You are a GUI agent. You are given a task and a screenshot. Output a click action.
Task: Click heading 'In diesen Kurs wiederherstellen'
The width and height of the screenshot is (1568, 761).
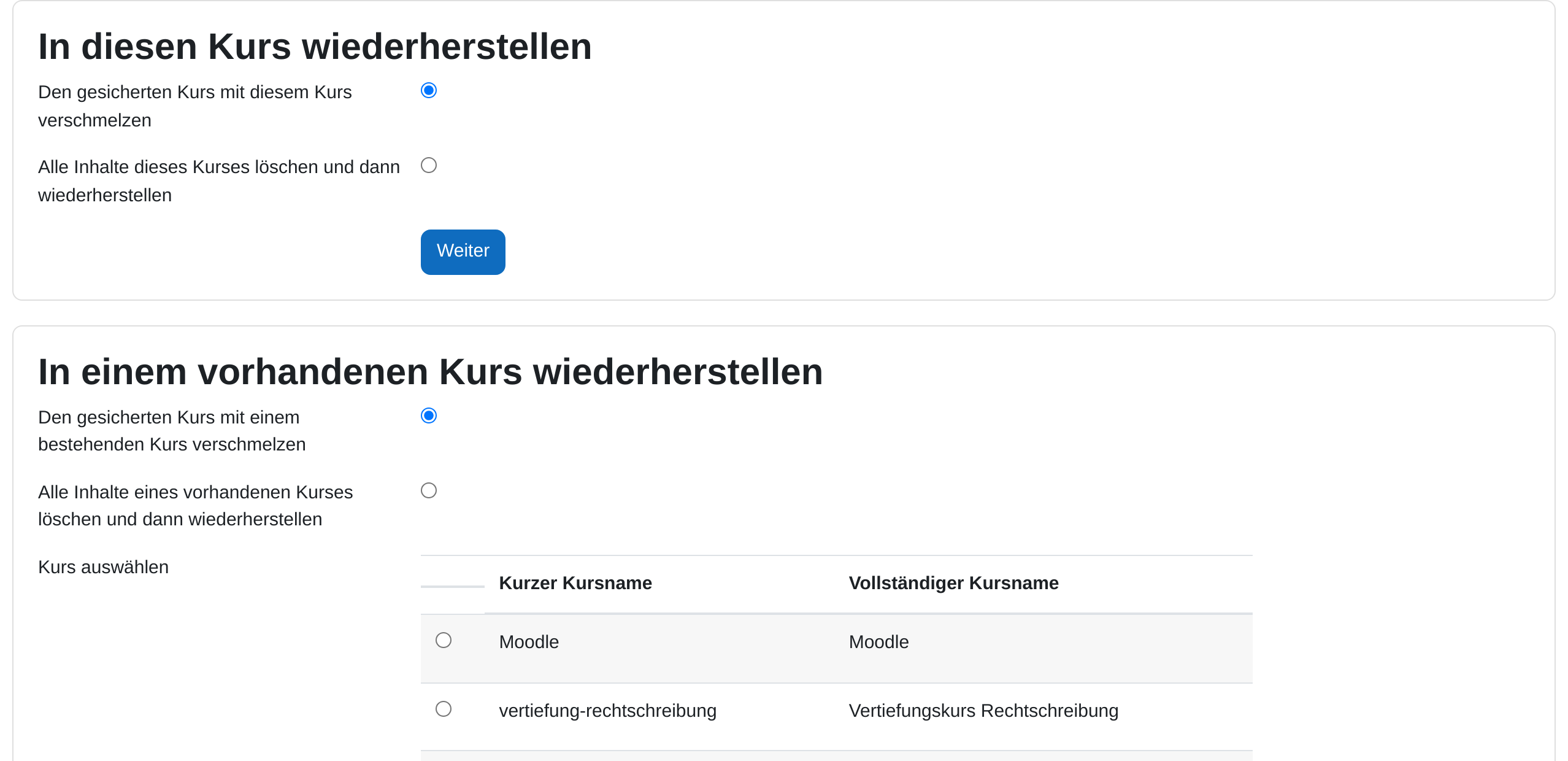point(315,47)
